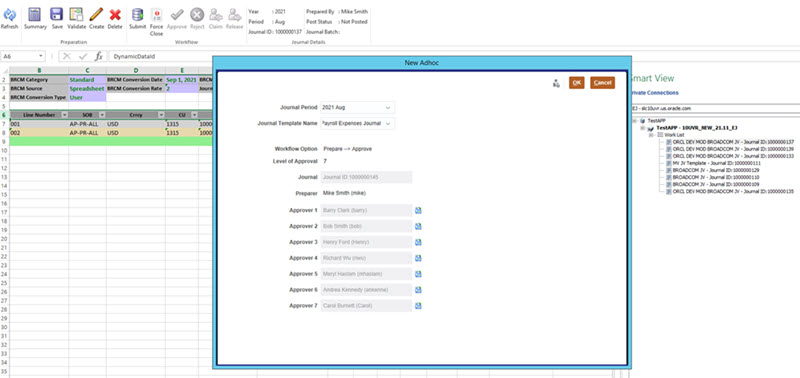This screenshot has height=378, width=800.
Task: Run Validate on the journal
Action: pyautogui.click(x=76, y=15)
